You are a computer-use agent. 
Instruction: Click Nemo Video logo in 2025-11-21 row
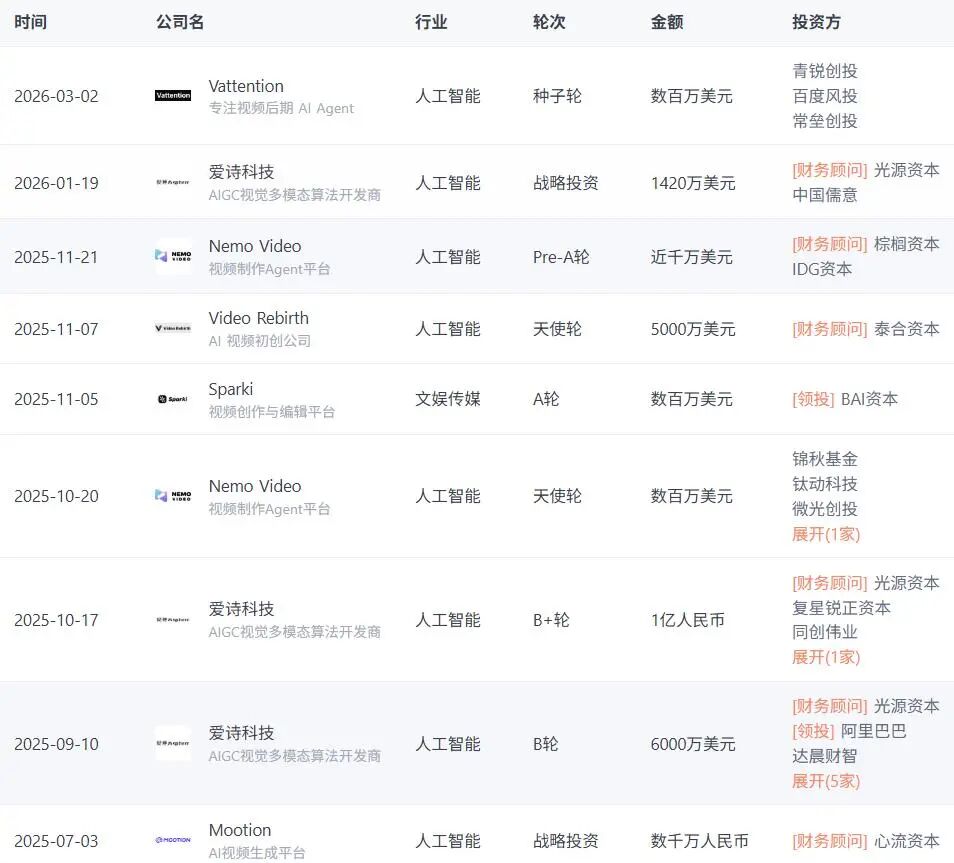tap(173, 256)
